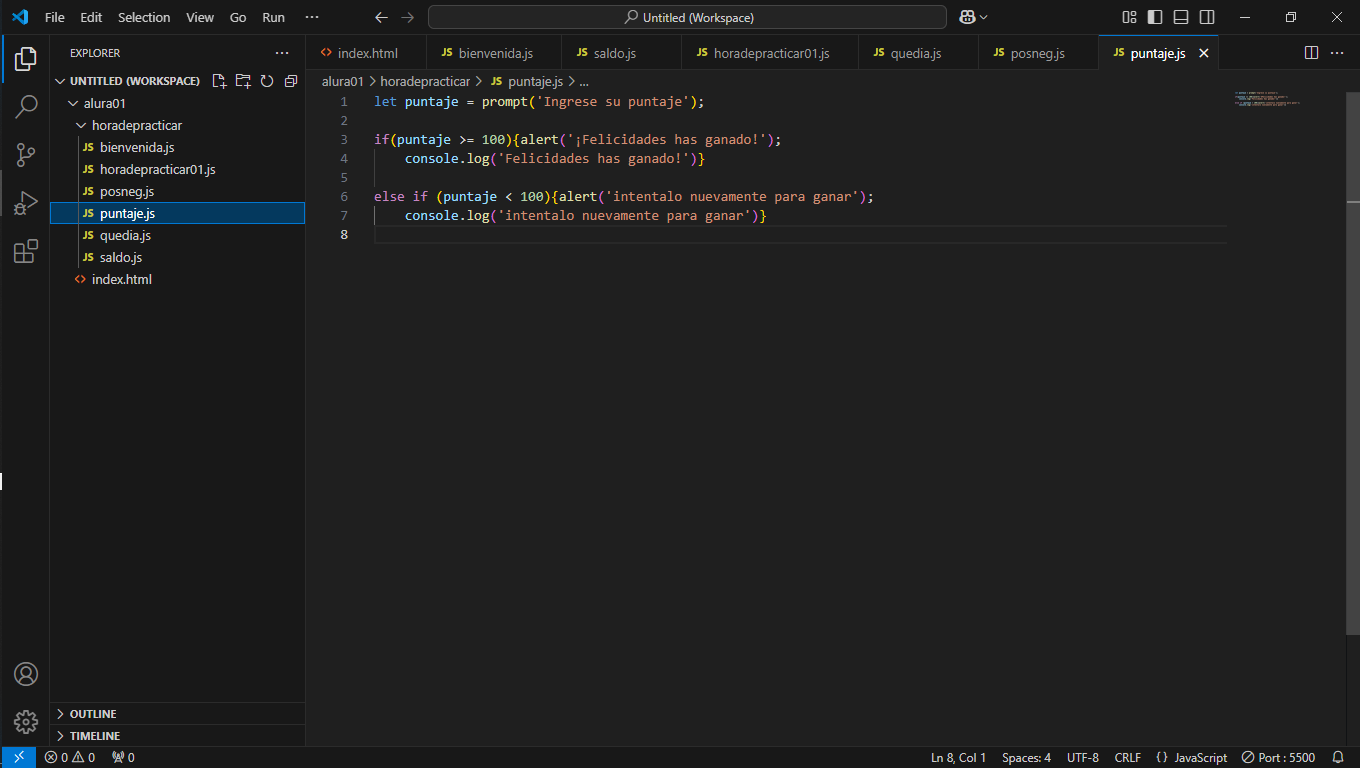
Task: Open the Customize Layout icon
Action: pyautogui.click(x=1129, y=17)
